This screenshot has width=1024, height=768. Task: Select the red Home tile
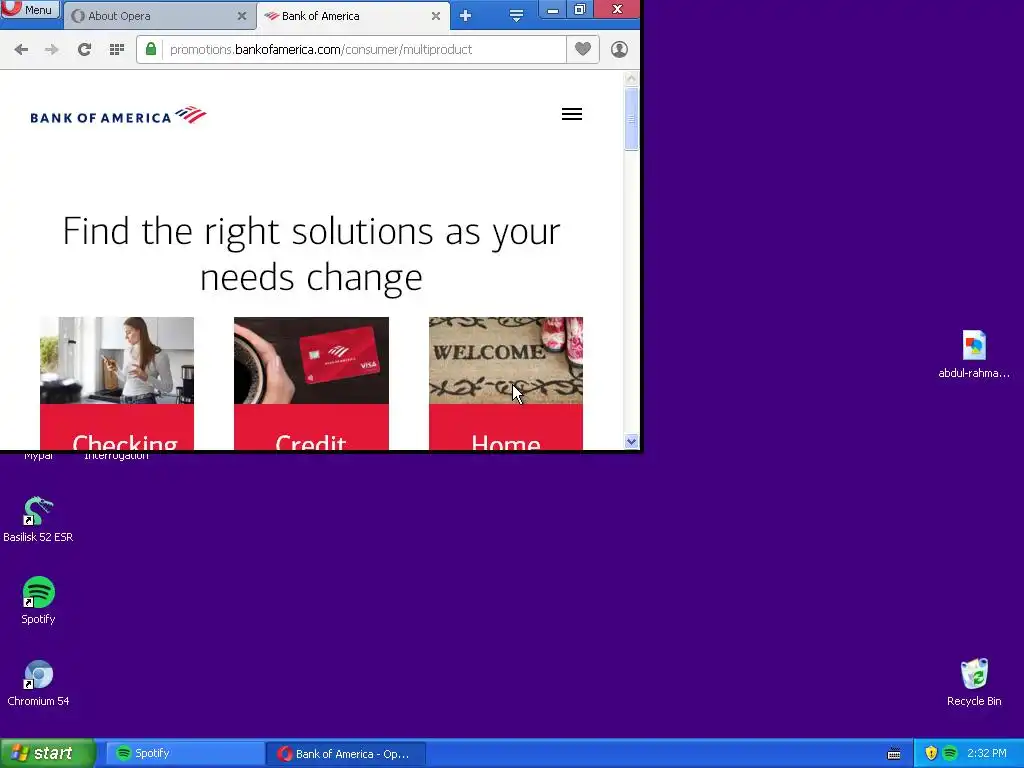(x=505, y=427)
